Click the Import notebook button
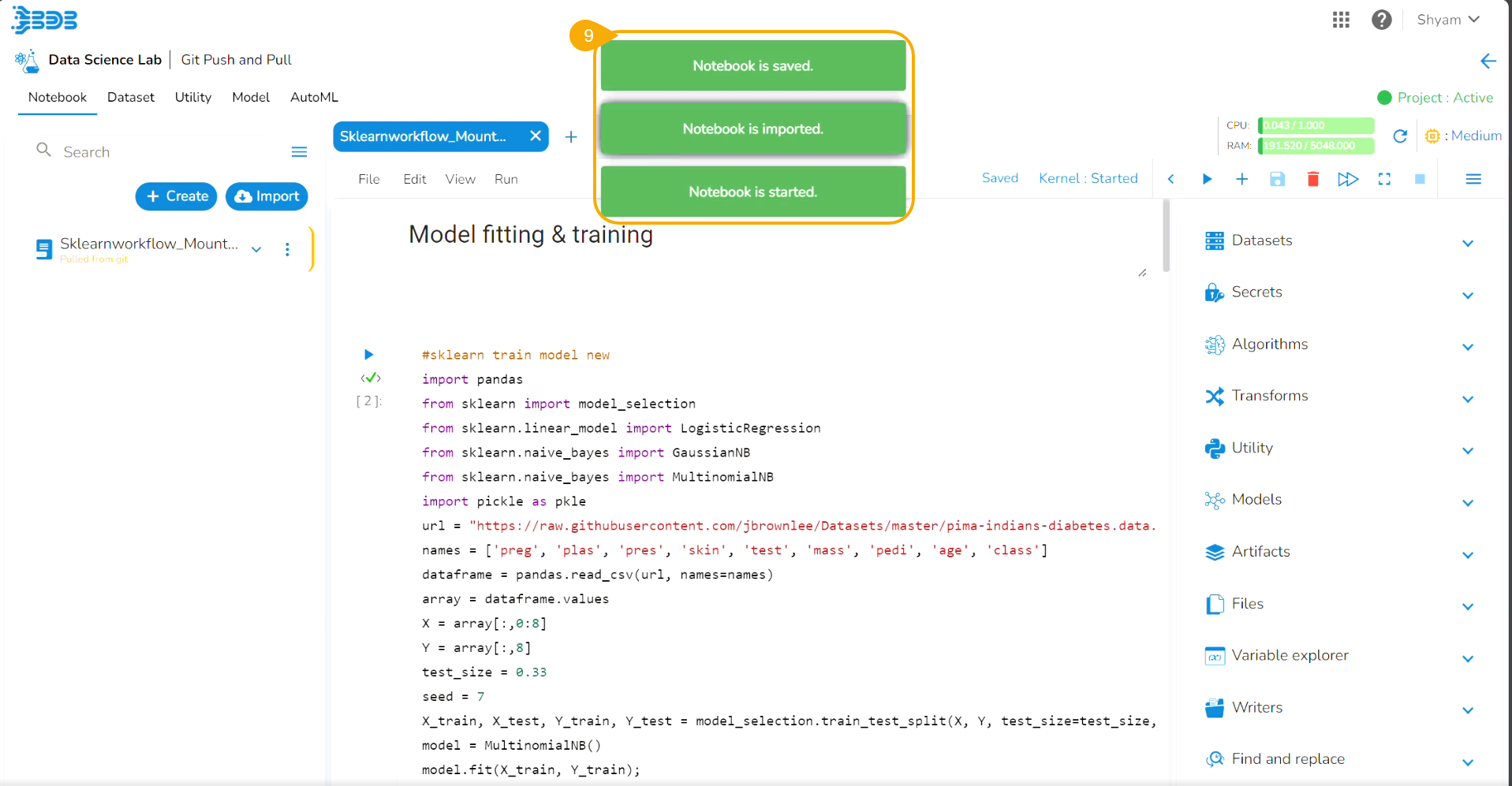Screen dimensions: 1512x786 (267, 196)
